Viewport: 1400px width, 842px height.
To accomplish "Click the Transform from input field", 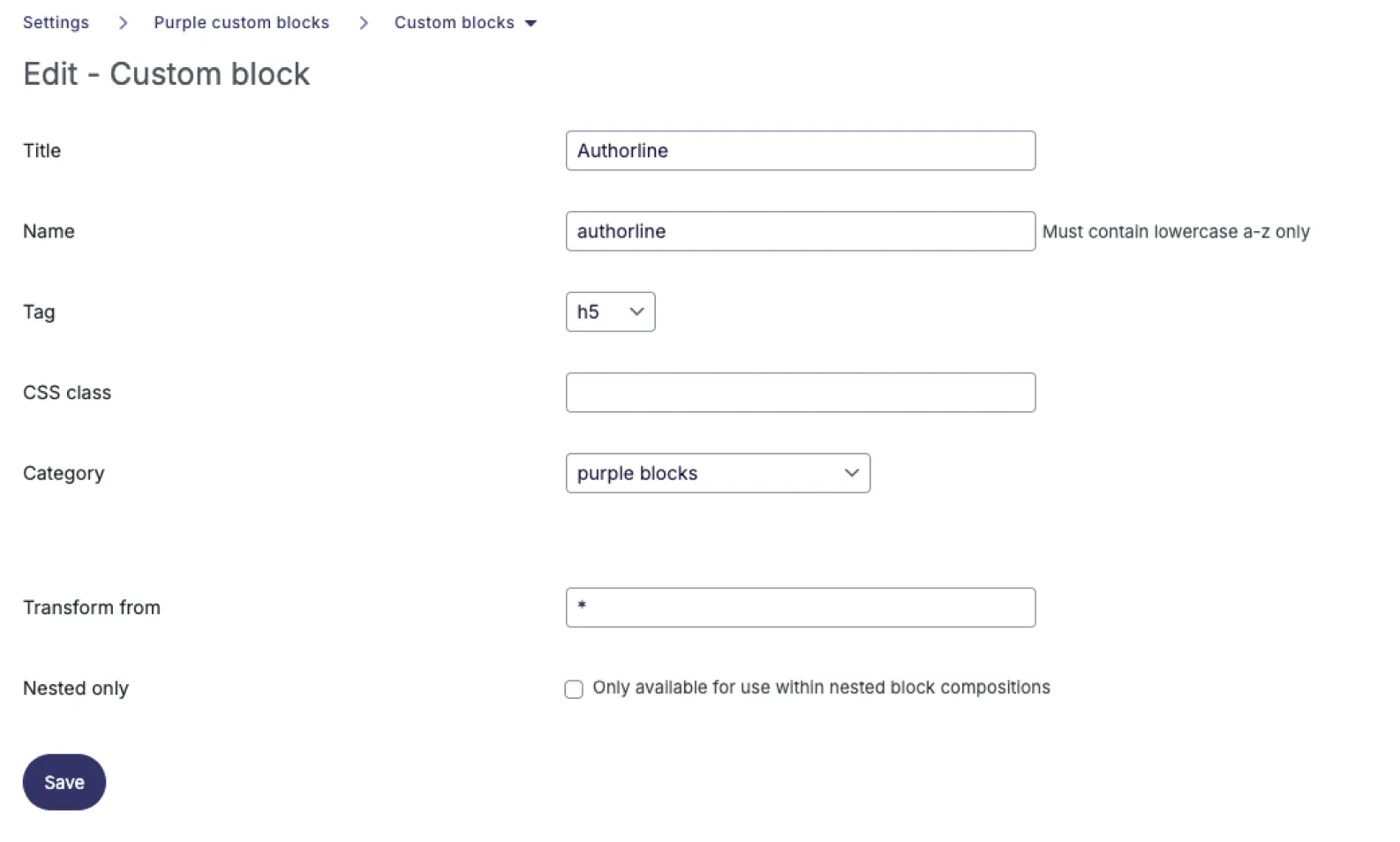I will [x=801, y=607].
